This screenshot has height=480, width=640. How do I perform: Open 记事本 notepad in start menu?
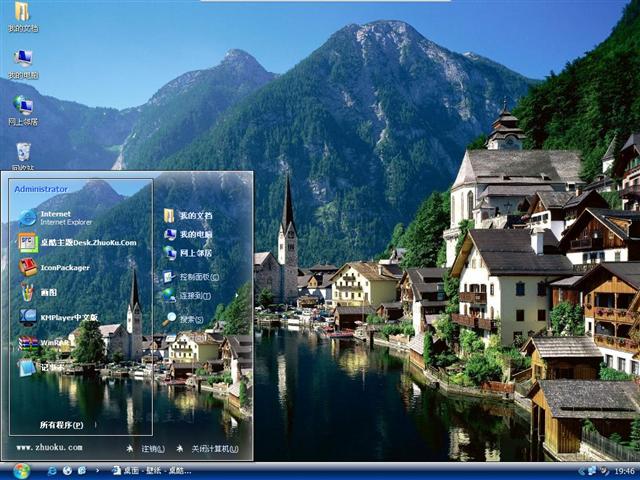tap(41, 368)
